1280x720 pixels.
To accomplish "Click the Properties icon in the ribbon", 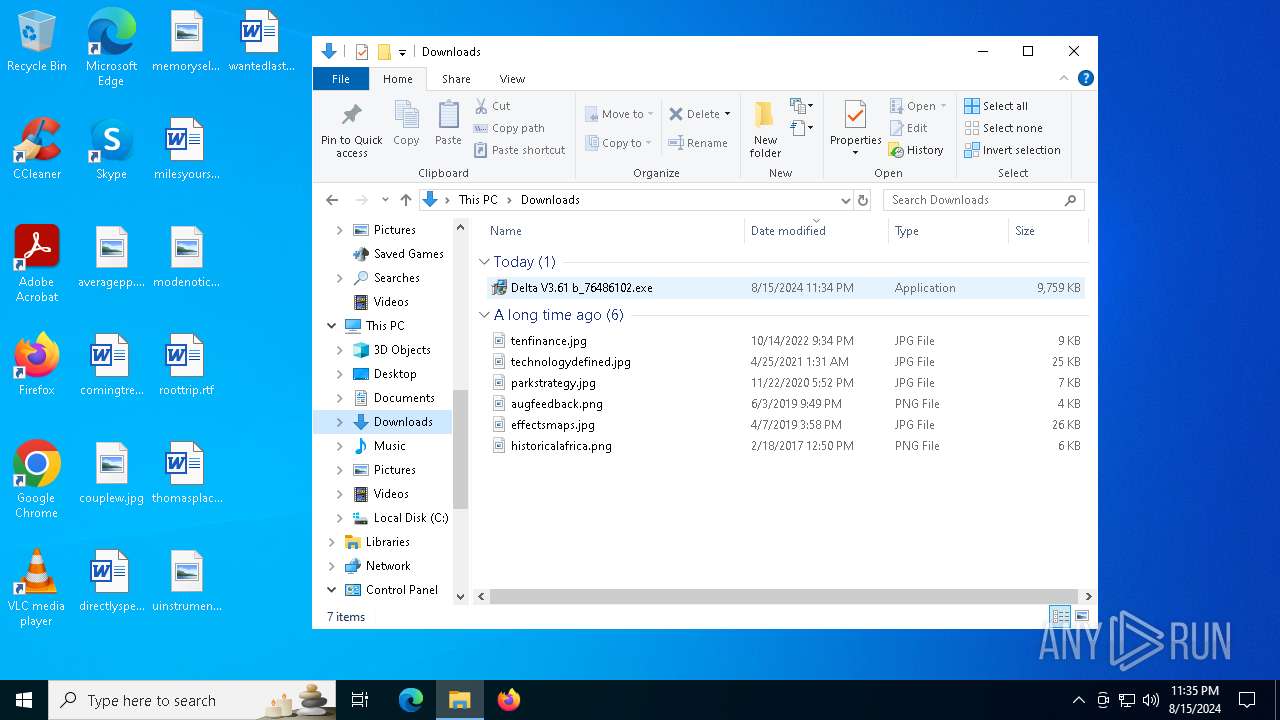I will tap(855, 115).
